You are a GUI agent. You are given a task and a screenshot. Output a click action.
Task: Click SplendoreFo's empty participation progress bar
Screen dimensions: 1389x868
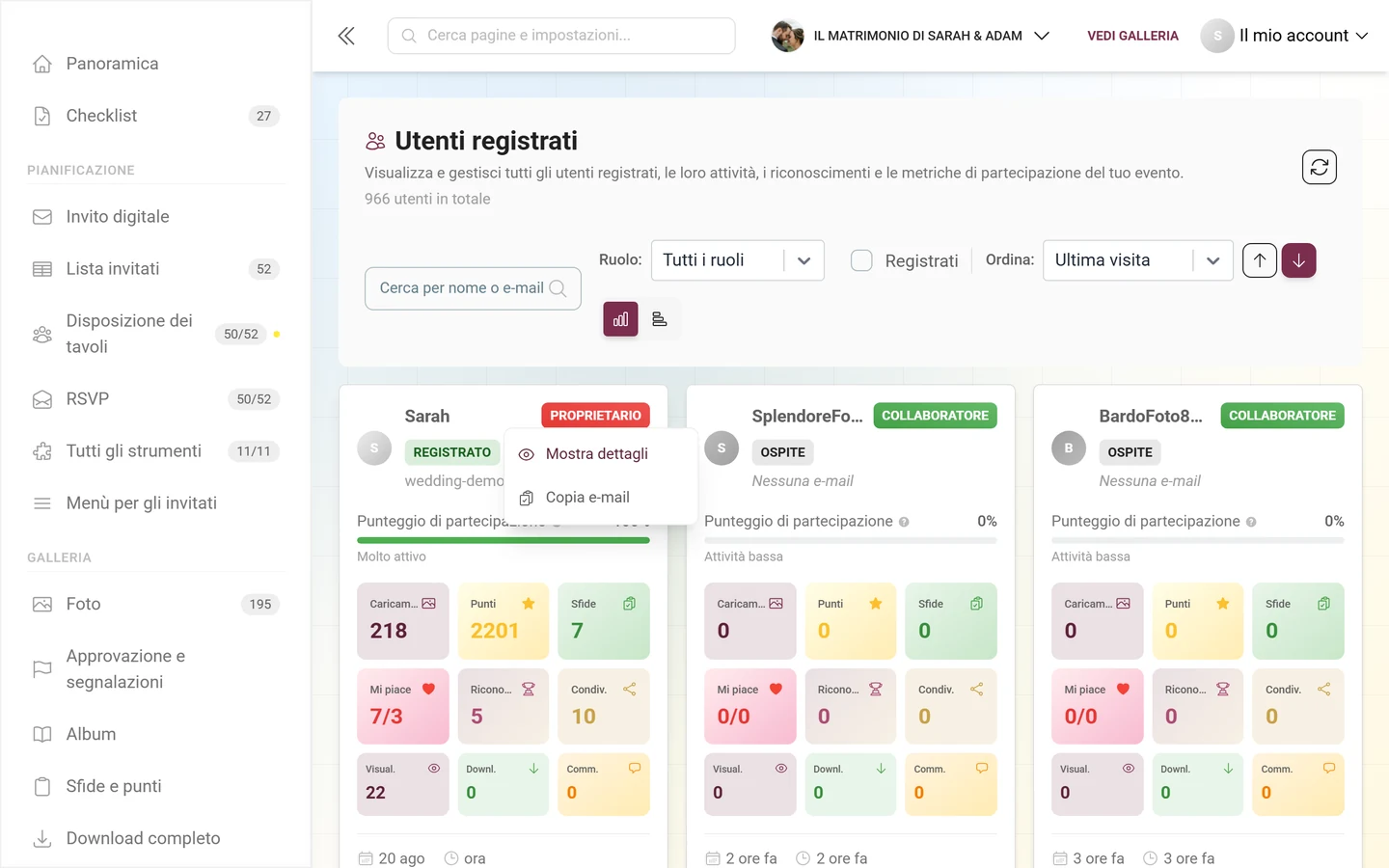click(x=851, y=540)
